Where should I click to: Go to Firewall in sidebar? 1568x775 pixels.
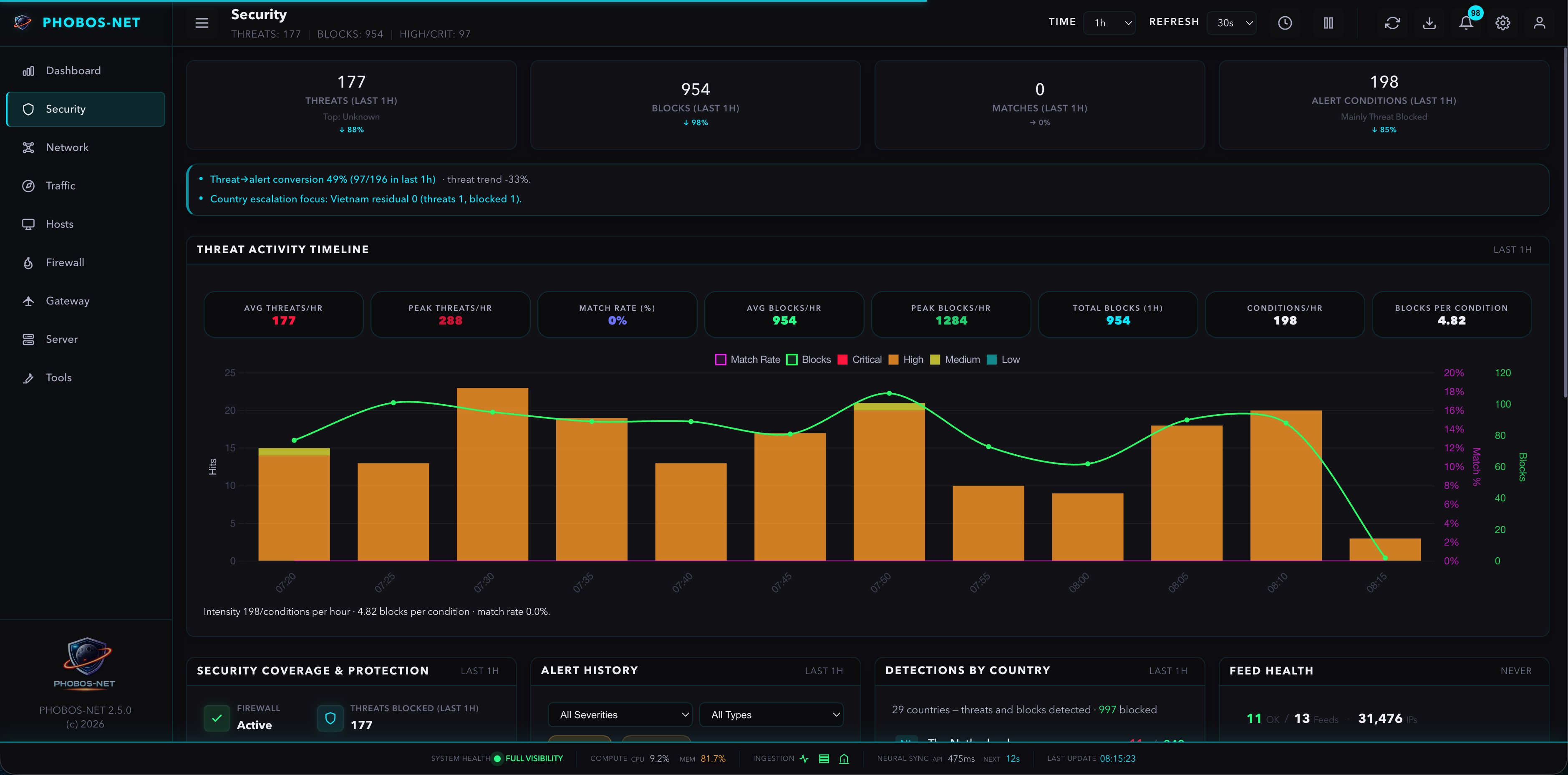click(x=65, y=263)
